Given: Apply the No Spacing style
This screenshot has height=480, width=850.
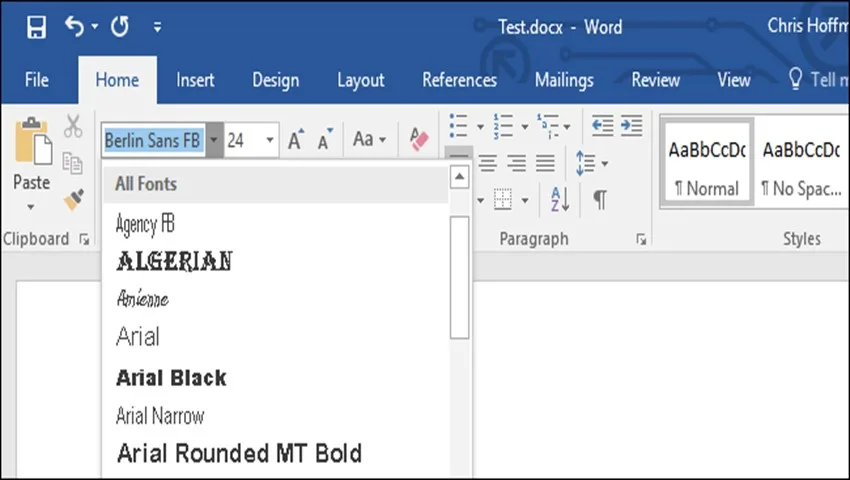Looking at the screenshot, I should click(x=801, y=162).
